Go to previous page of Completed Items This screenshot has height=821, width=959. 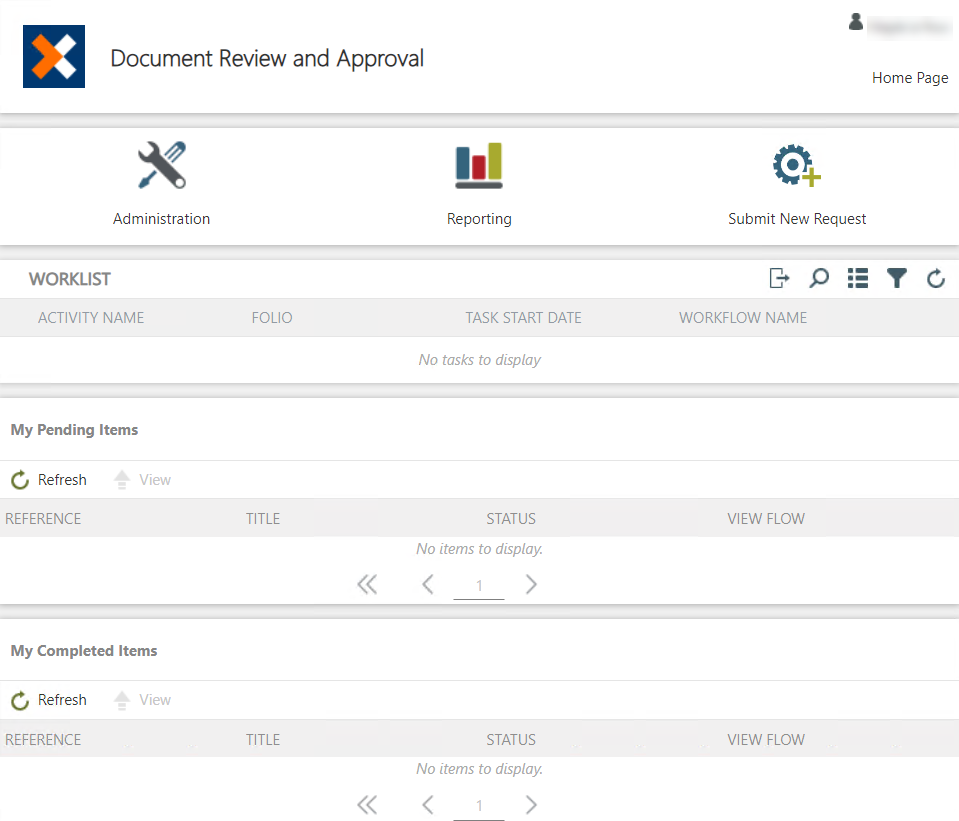428,805
